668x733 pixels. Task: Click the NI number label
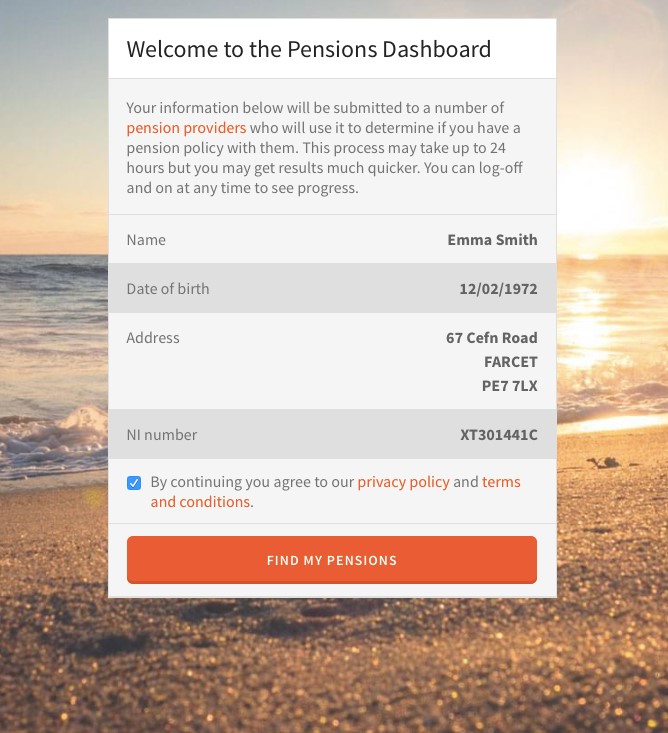(162, 435)
